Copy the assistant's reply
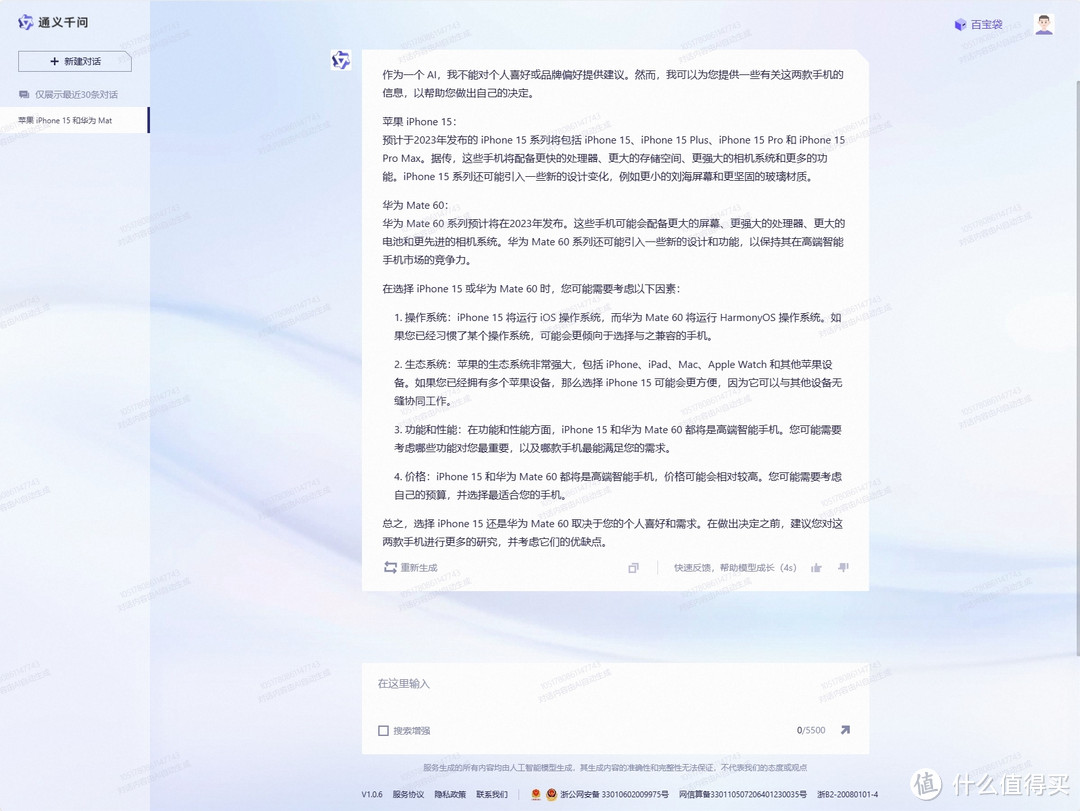This screenshot has height=811, width=1080. (633, 568)
